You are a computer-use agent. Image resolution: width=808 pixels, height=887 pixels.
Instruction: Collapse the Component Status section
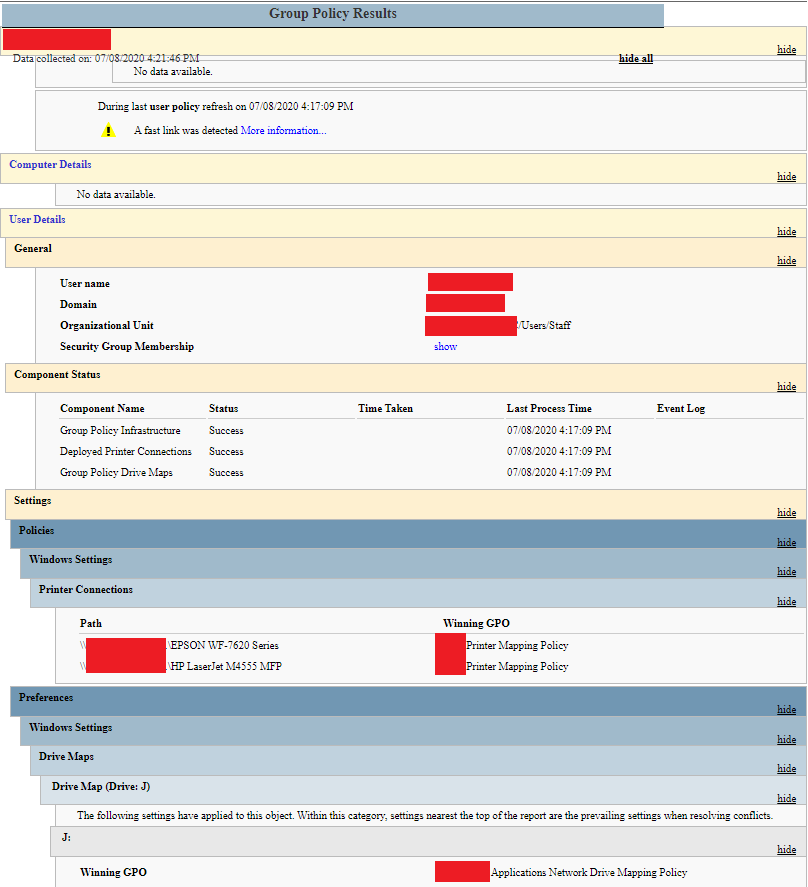click(786, 386)
